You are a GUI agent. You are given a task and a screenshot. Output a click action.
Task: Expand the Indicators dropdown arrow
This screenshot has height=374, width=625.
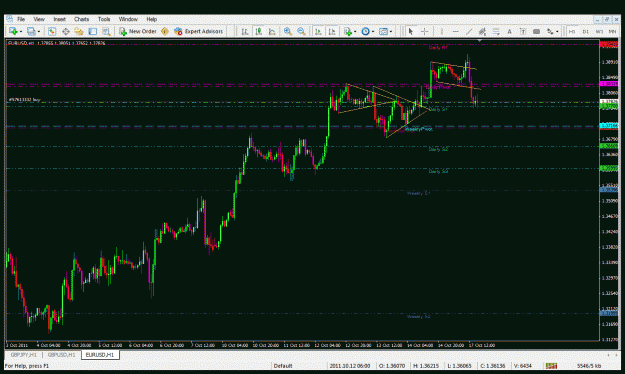(355, 31)
